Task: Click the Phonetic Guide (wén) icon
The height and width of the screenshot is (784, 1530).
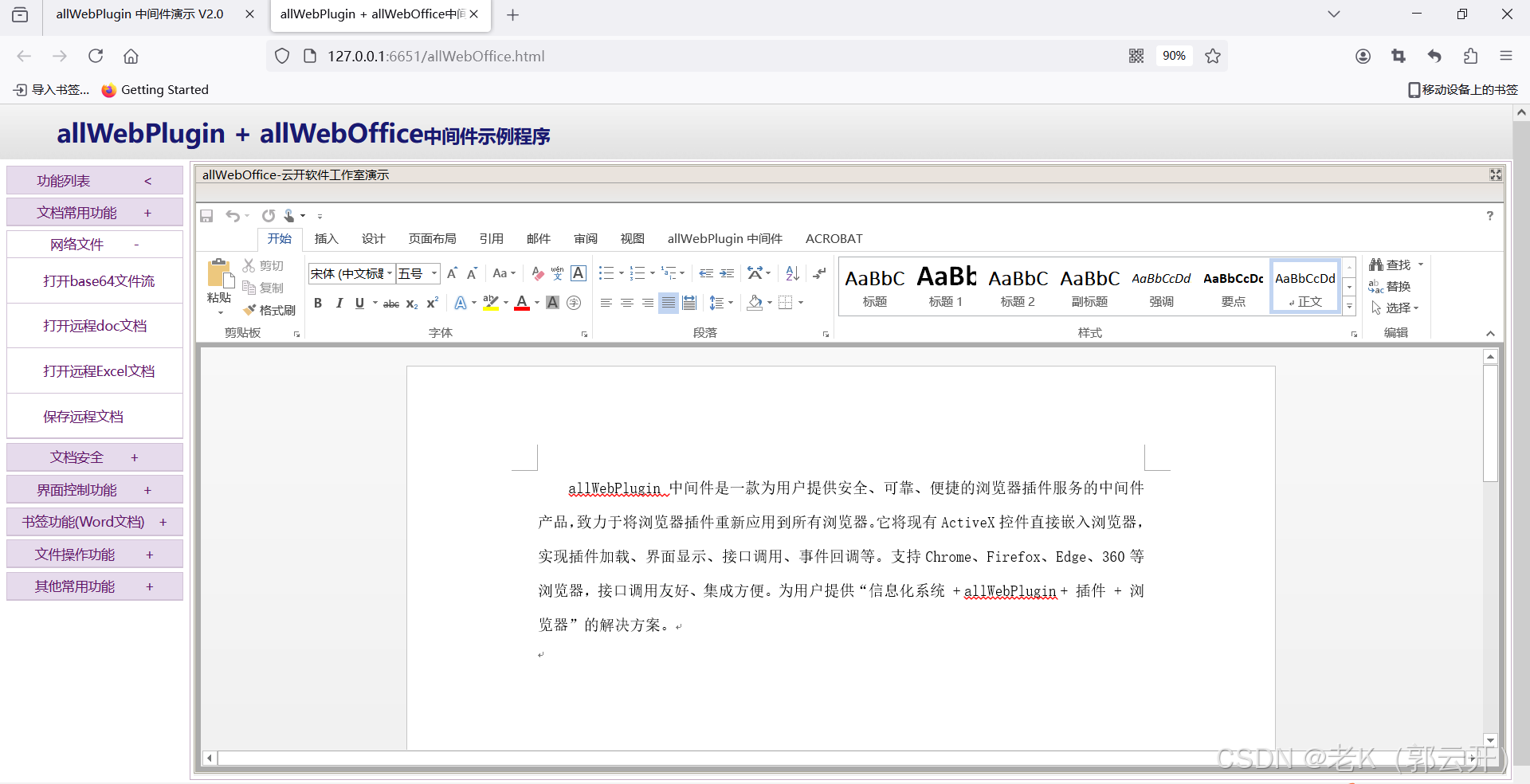Action: [558, 273]
